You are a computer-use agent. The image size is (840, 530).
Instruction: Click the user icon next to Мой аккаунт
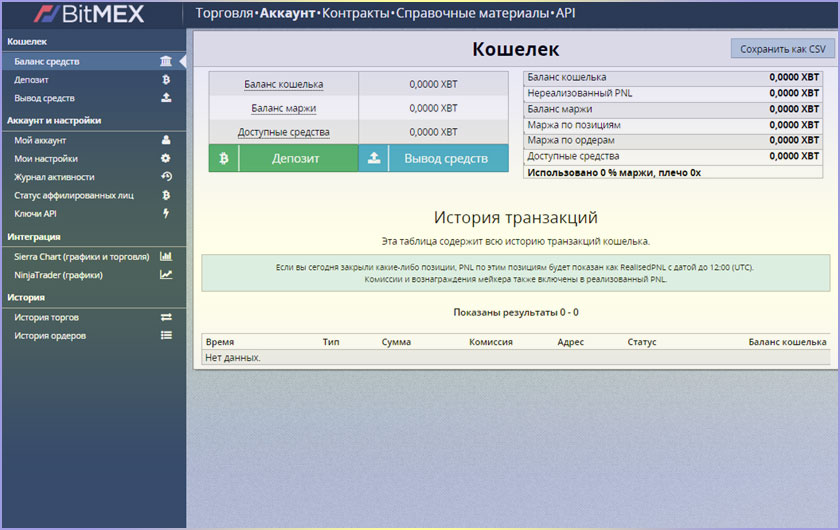[166, 140]
